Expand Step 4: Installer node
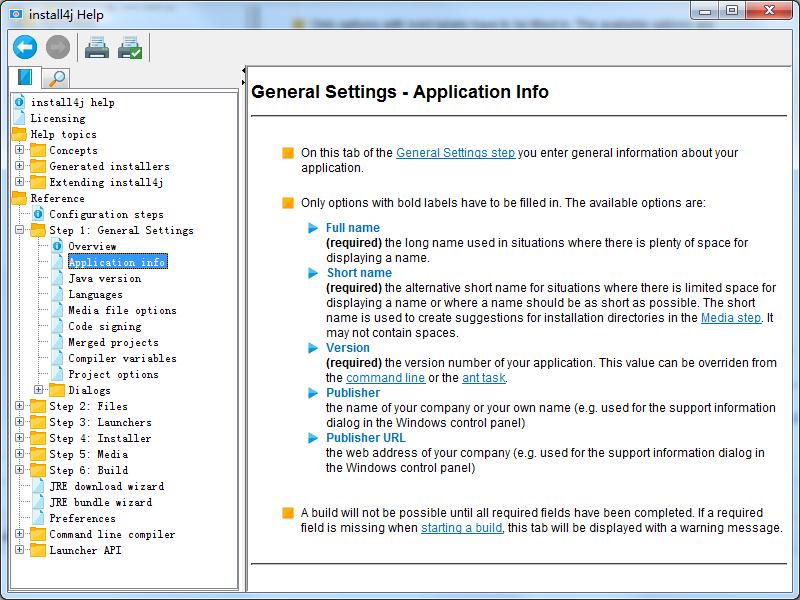Viewport: 800px width, 600px height. (19, 437)
